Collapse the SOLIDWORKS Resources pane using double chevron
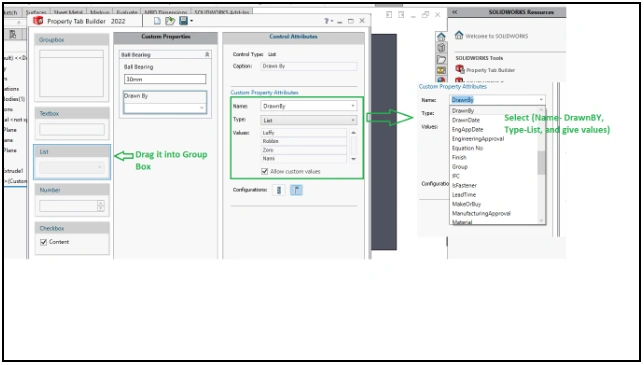Image resolution: width=644 pixels, height=365 pixels. [x=455, y=12]
